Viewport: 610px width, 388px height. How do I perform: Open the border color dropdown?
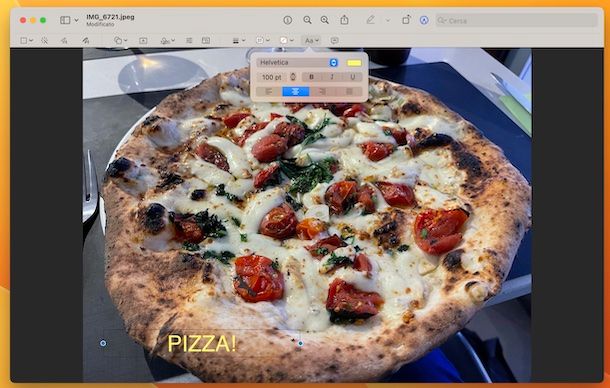pyautogui.click(x=263, y=40)
